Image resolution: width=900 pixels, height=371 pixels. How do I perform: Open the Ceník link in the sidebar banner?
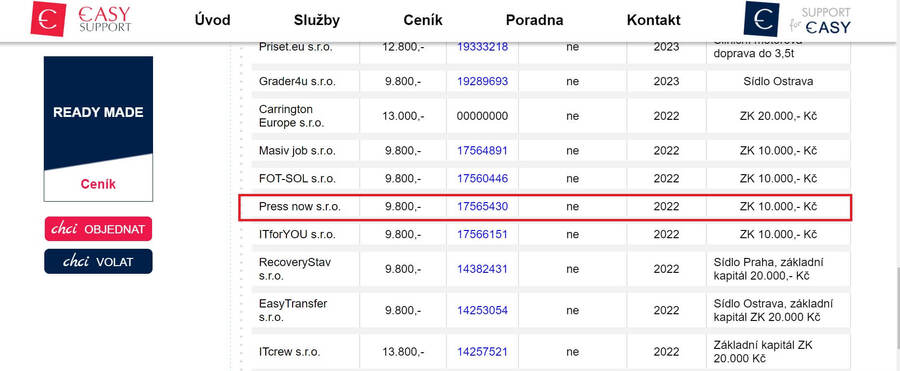98,184
